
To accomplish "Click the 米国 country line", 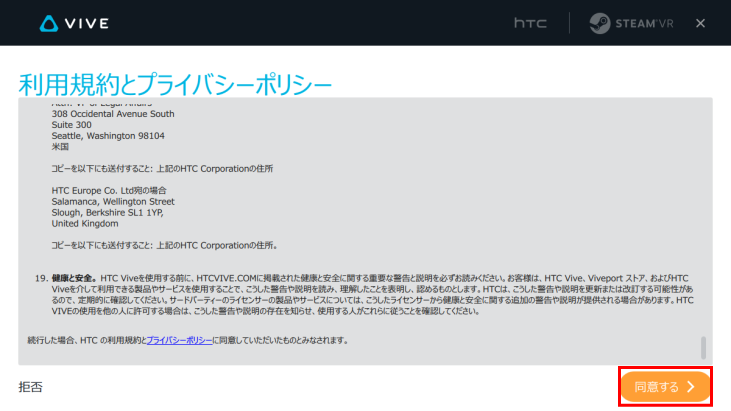I will (60, 147).
